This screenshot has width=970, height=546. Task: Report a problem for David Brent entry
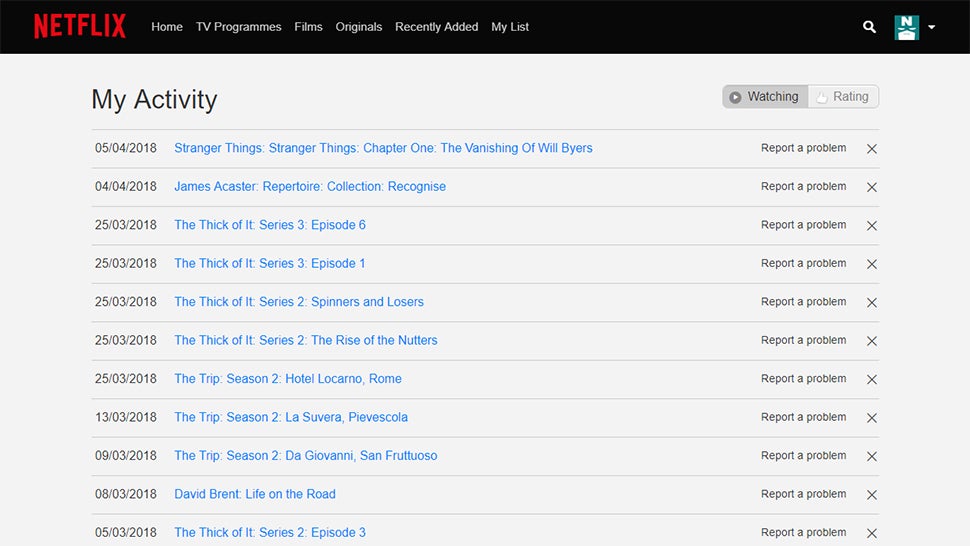click(804, 493)
